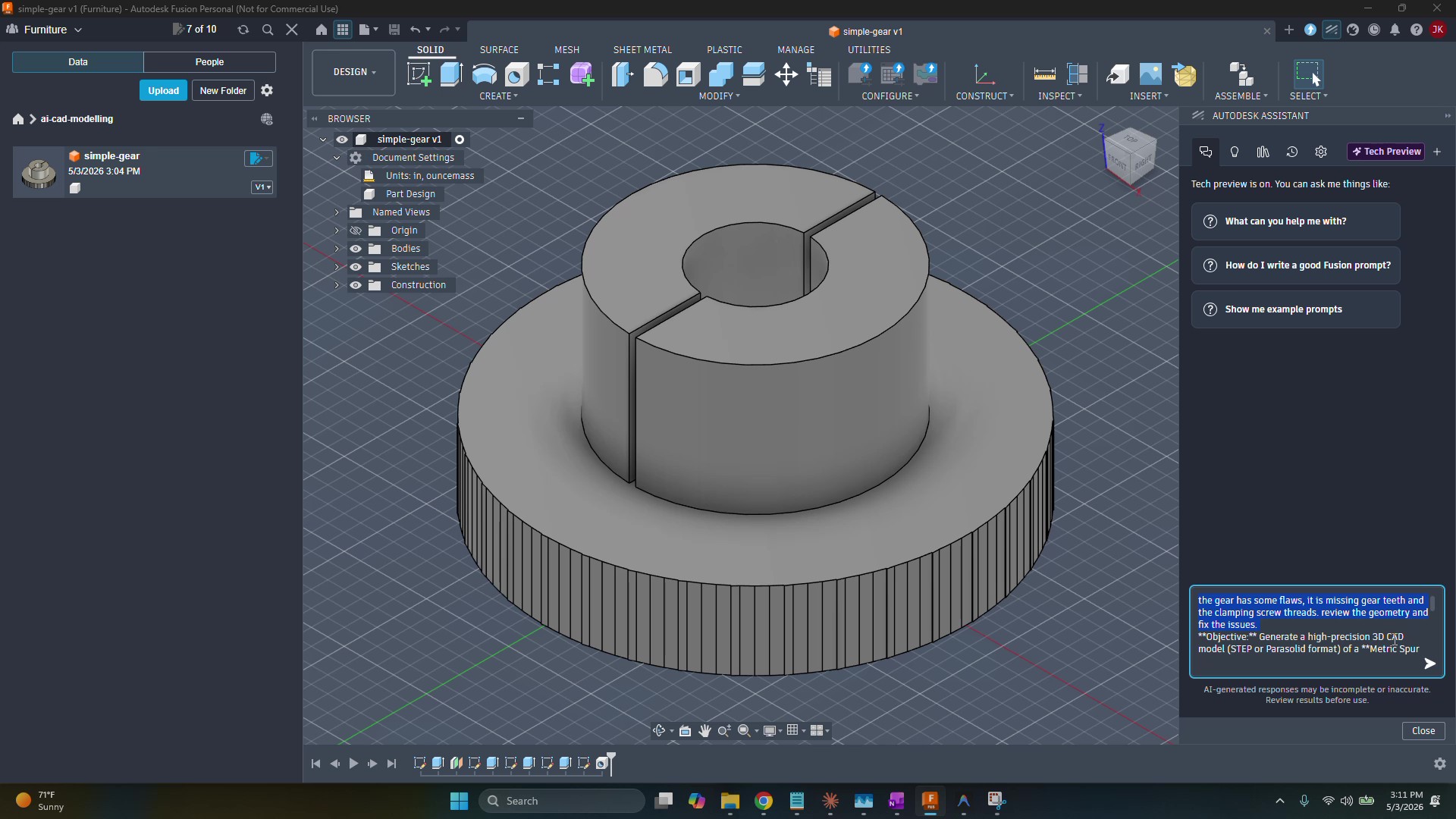Click the Insert Mesh icon

(x=1184, y=74)
